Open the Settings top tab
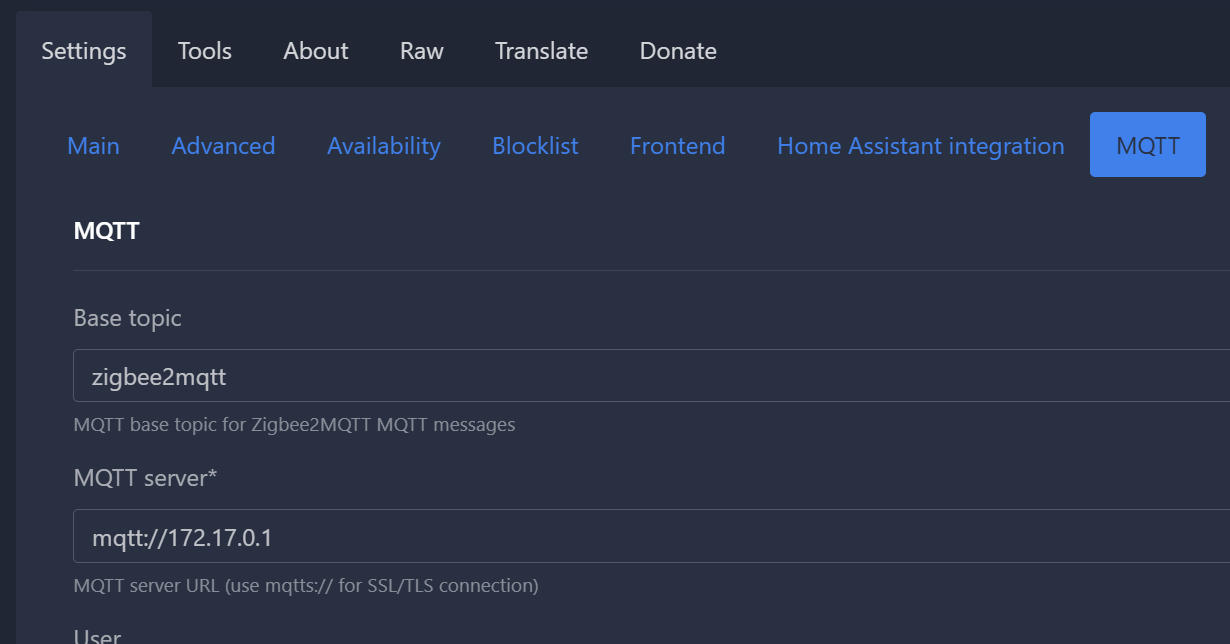This screenshot has width=1230, height=644. coord(84,50)
